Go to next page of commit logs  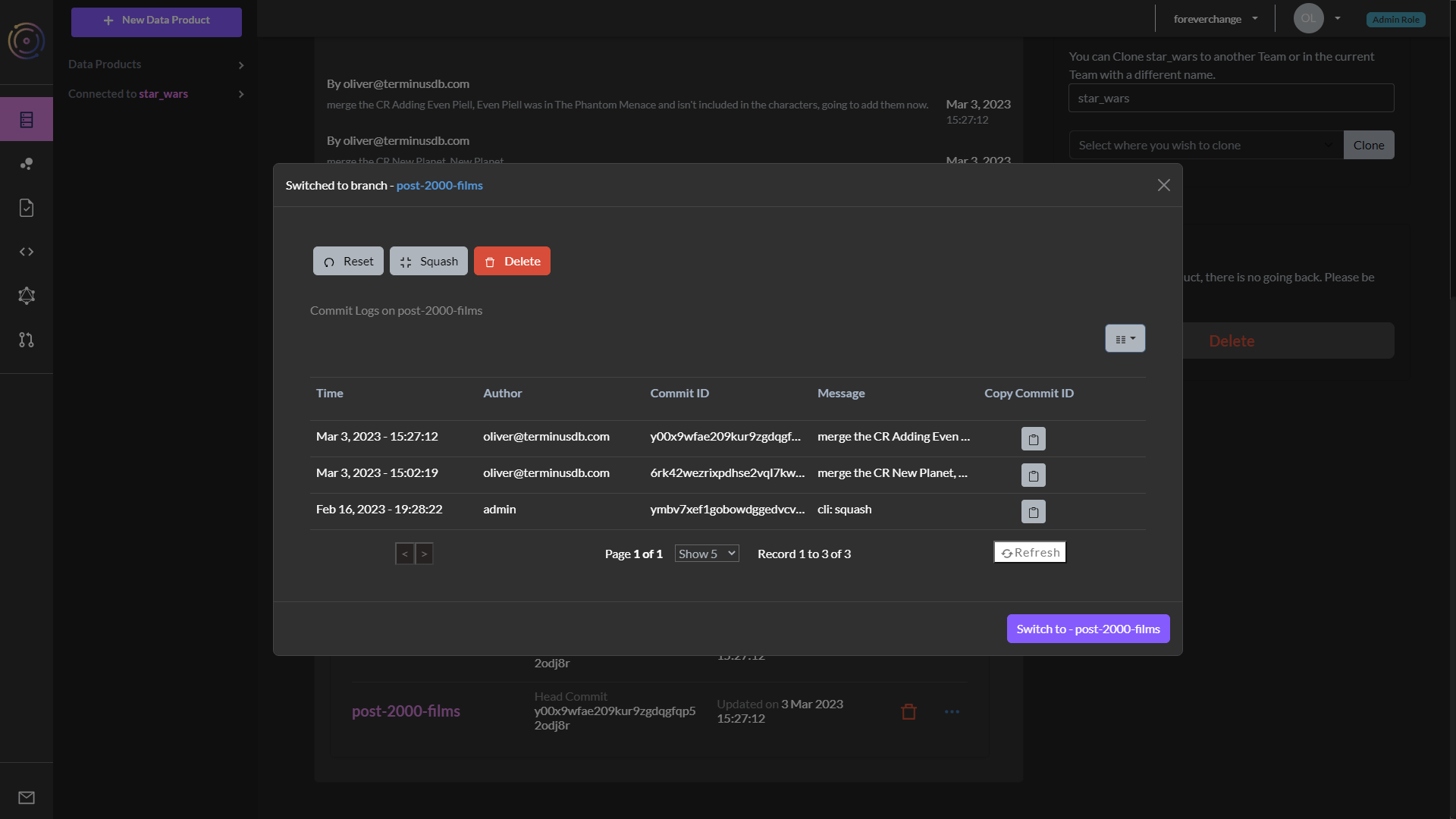click(424, 554)
